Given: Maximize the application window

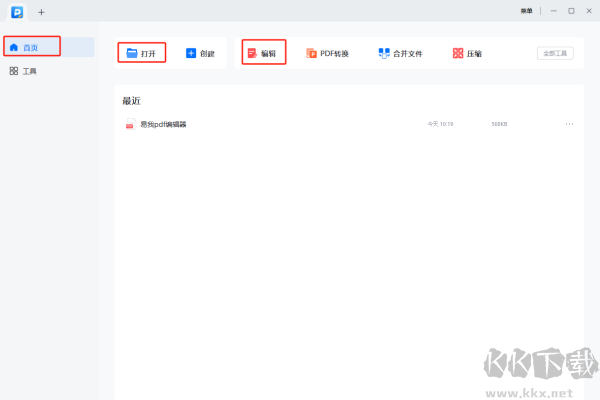Looking at the screenshot, I should tap(571, 11).
